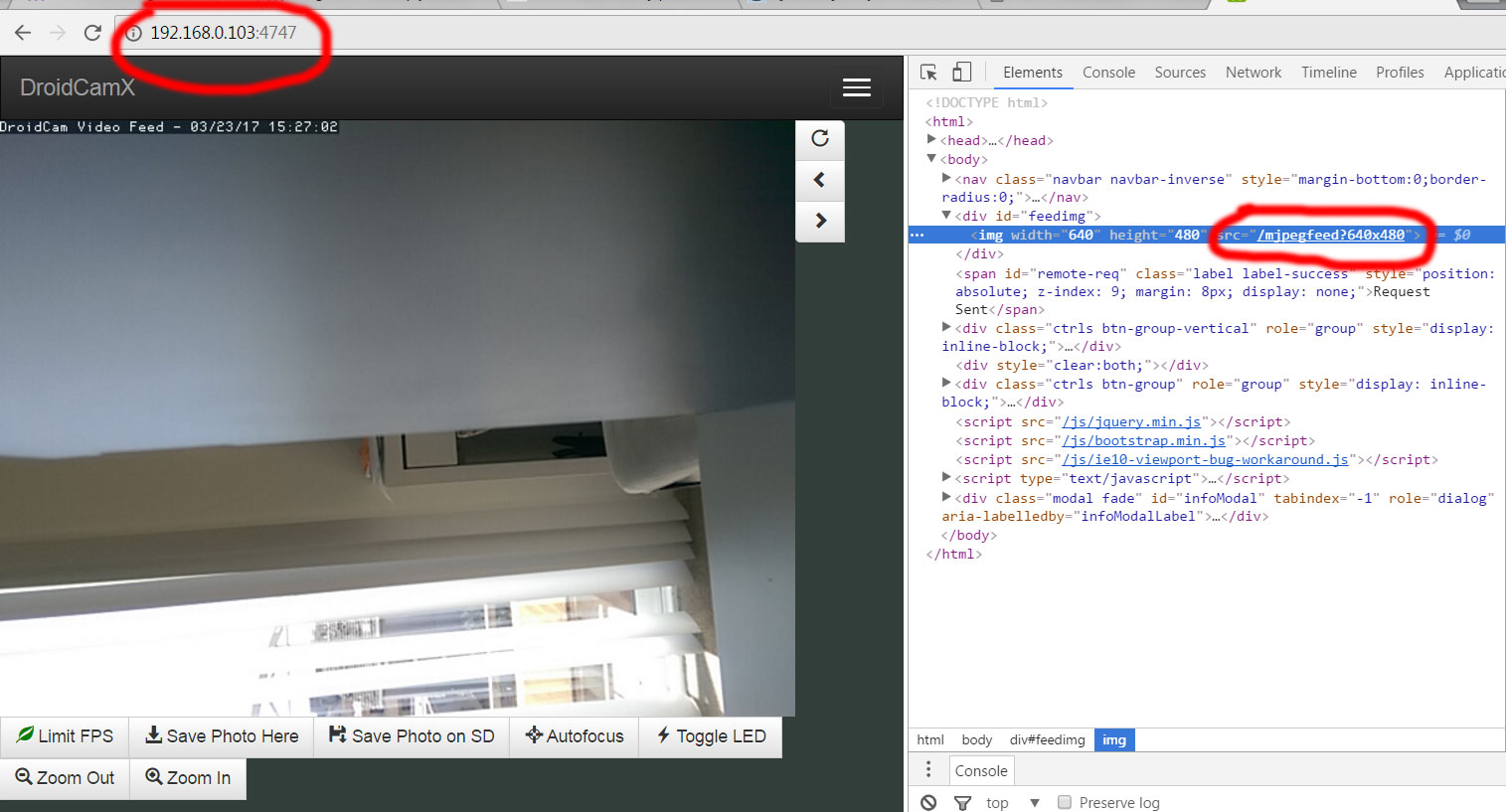Click the DroidCam video feed image

pos(398,417)
